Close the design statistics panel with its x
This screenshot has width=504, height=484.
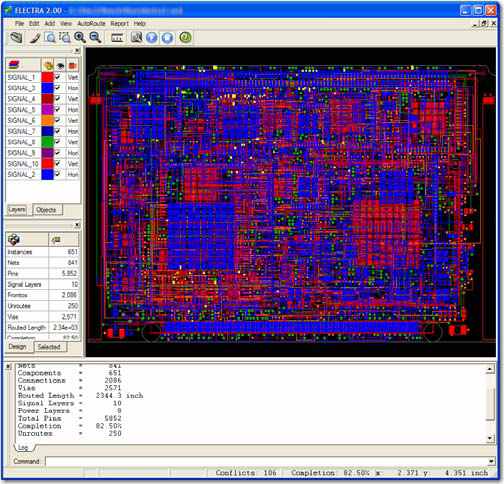tap(77, 225)
